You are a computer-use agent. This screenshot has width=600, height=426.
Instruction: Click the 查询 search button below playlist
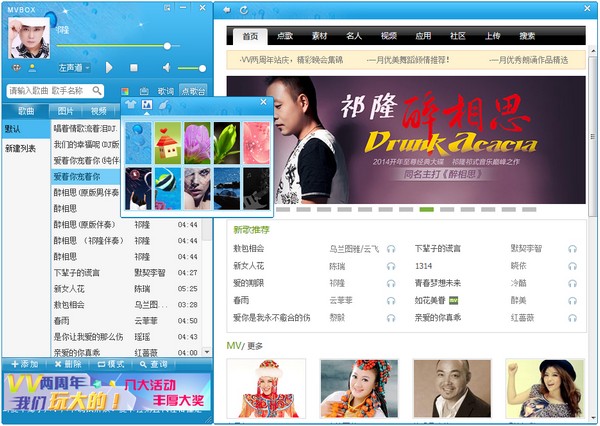tap(154, 364)
